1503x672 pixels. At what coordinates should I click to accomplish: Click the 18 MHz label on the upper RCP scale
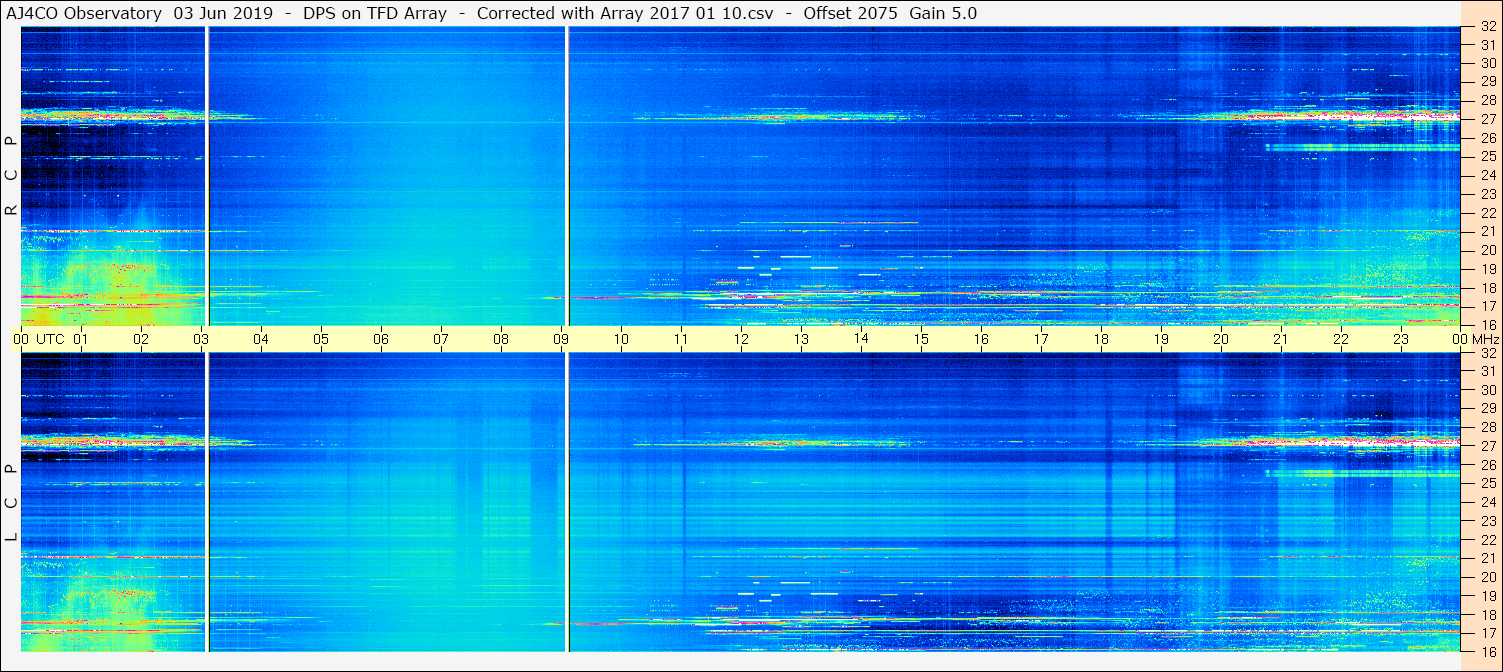(1488, 287)
